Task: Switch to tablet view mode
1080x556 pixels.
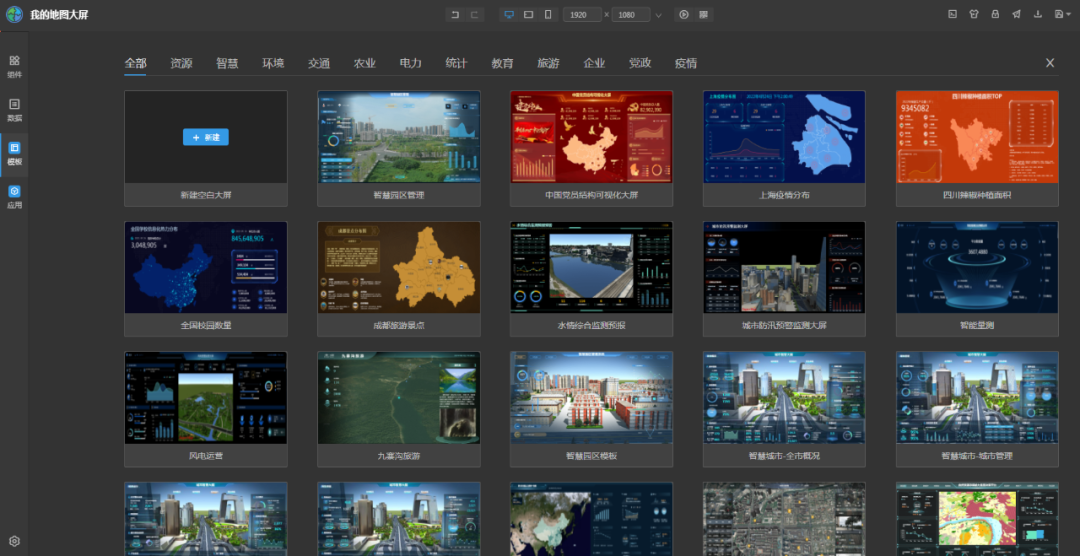Action: pyautogui.click(x=529, y=14)
